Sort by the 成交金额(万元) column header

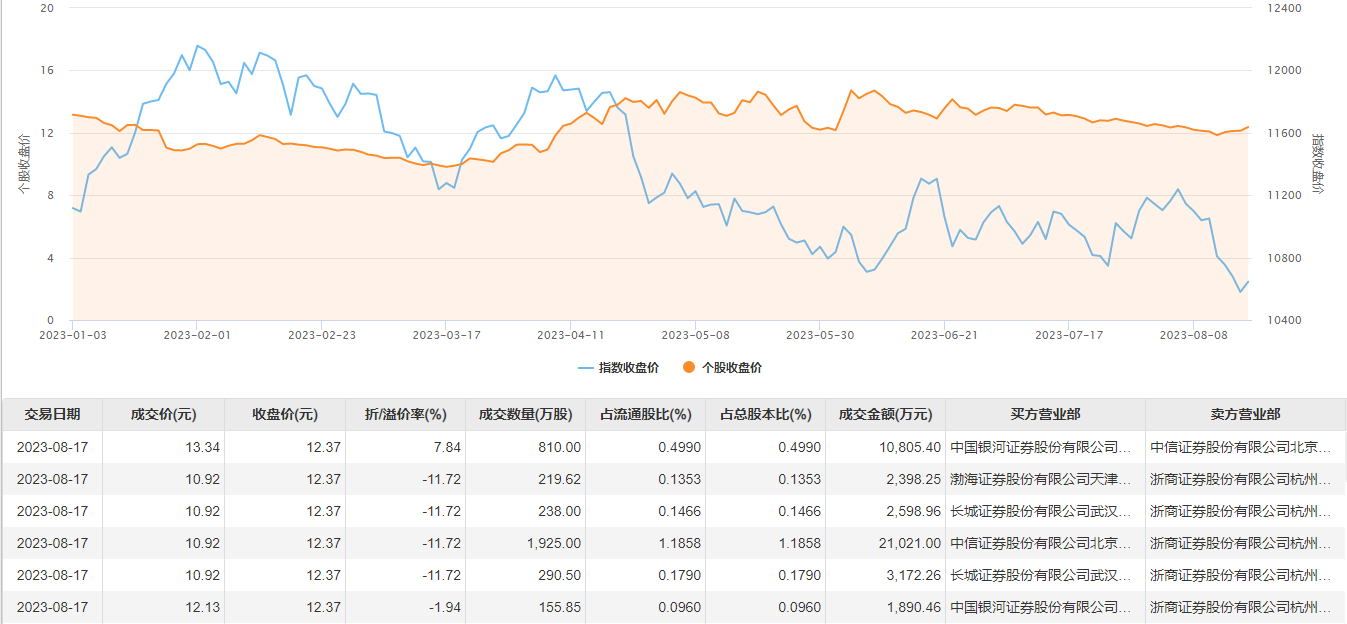tap(885, 415)
